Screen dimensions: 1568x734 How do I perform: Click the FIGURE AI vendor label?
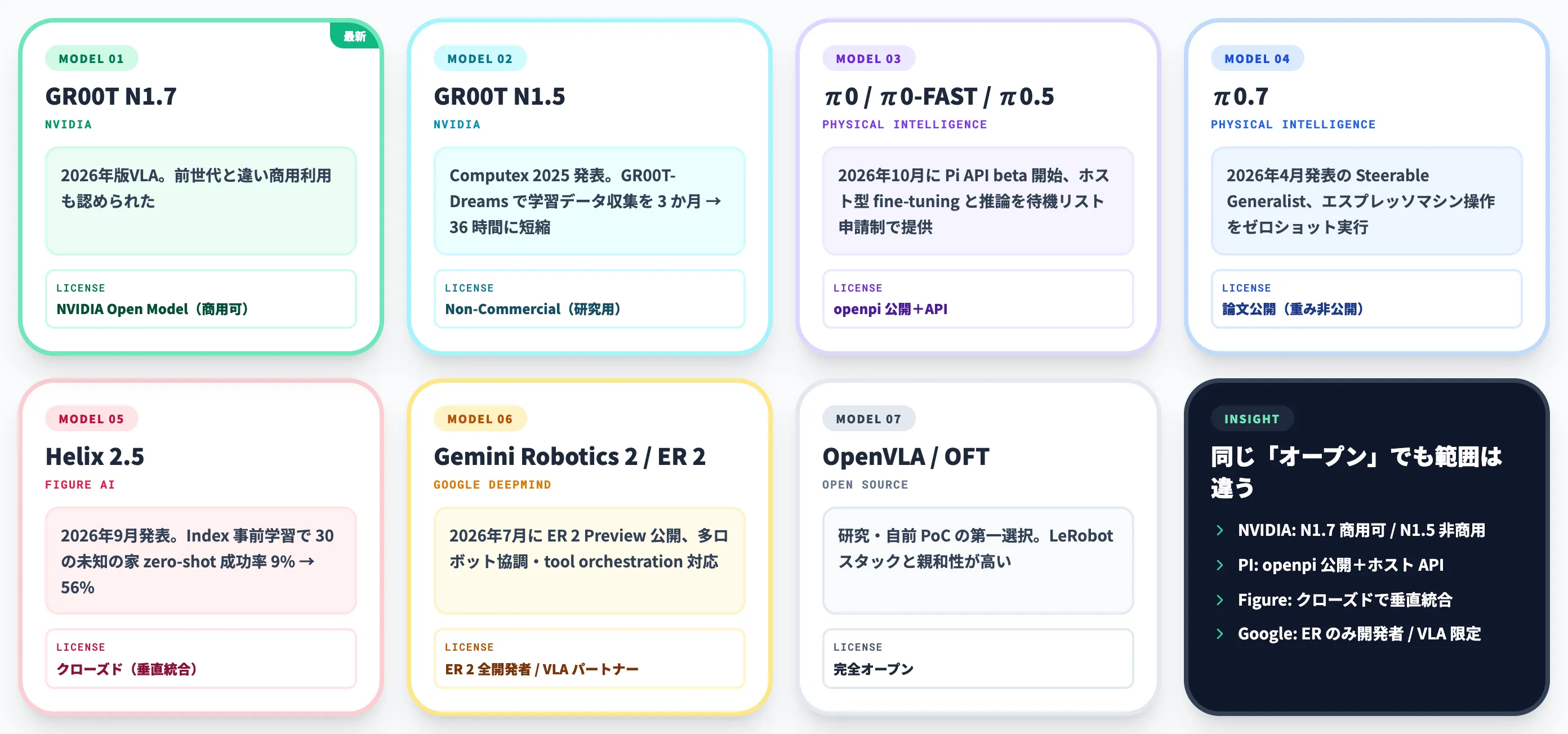tap(80, 484)
